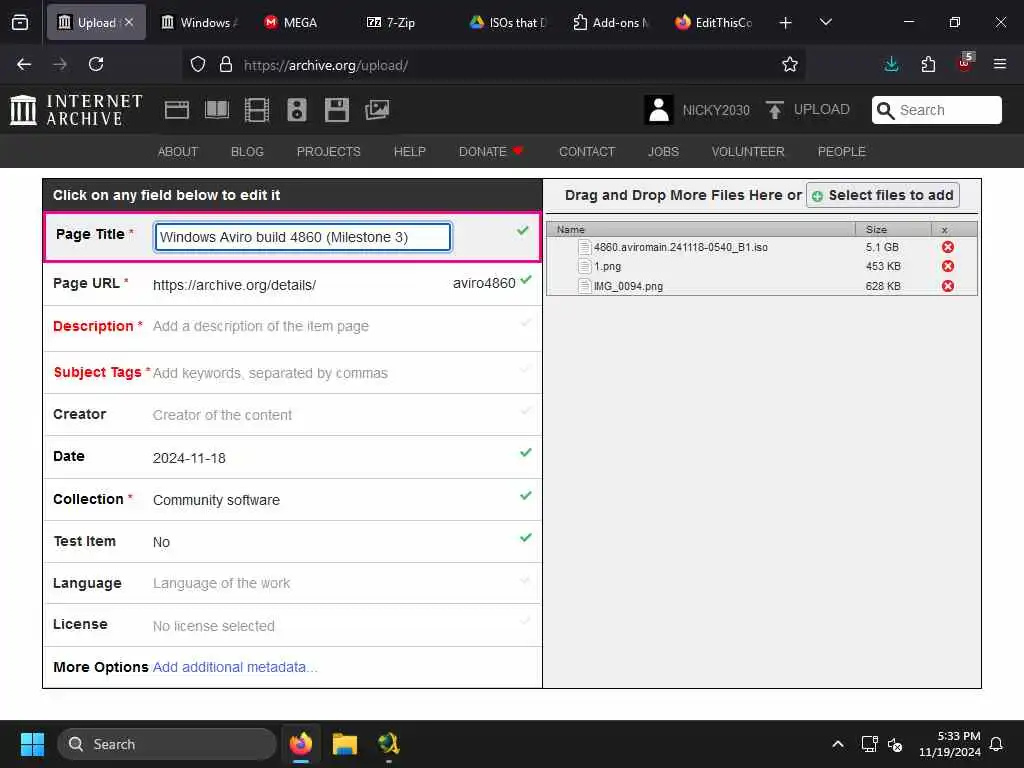
Task: Open License selector No license selected
Action: (214, 626)
